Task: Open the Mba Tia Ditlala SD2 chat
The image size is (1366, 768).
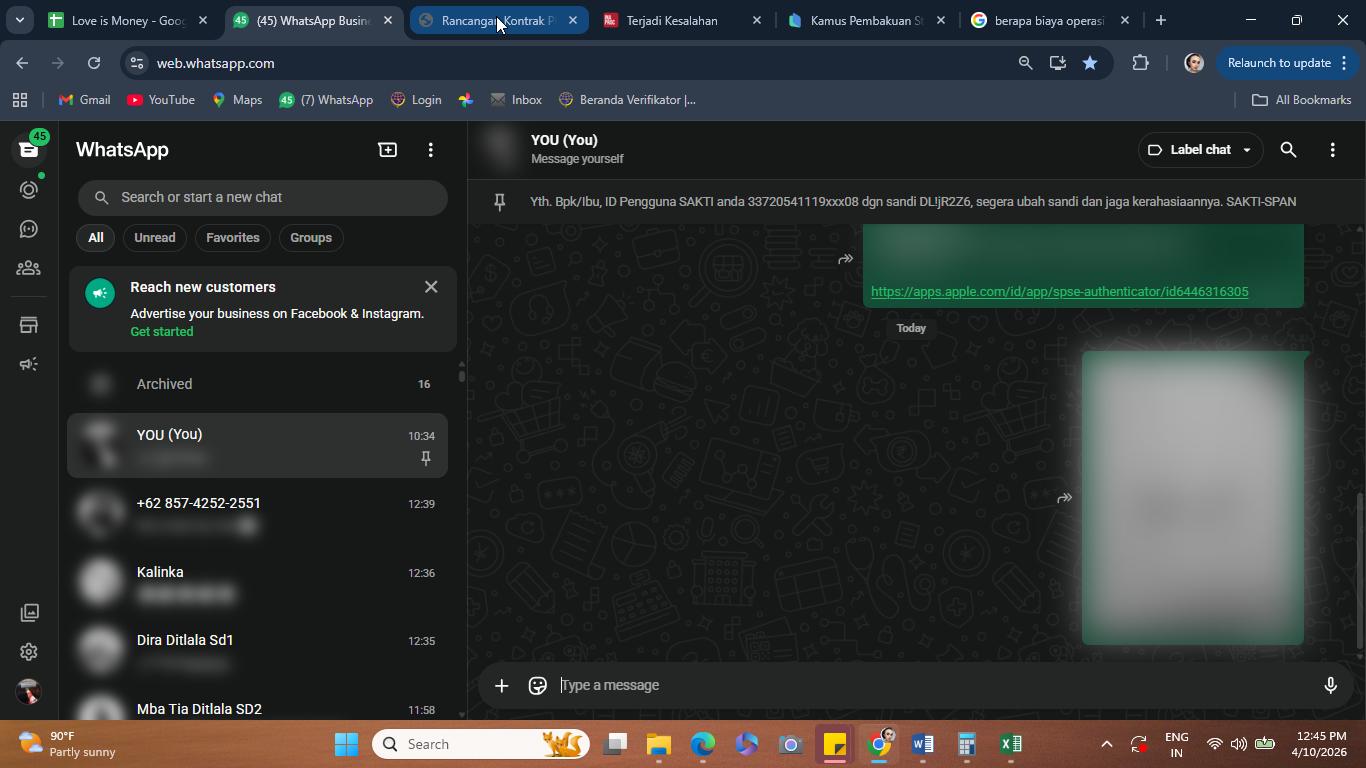Action: 258,704
